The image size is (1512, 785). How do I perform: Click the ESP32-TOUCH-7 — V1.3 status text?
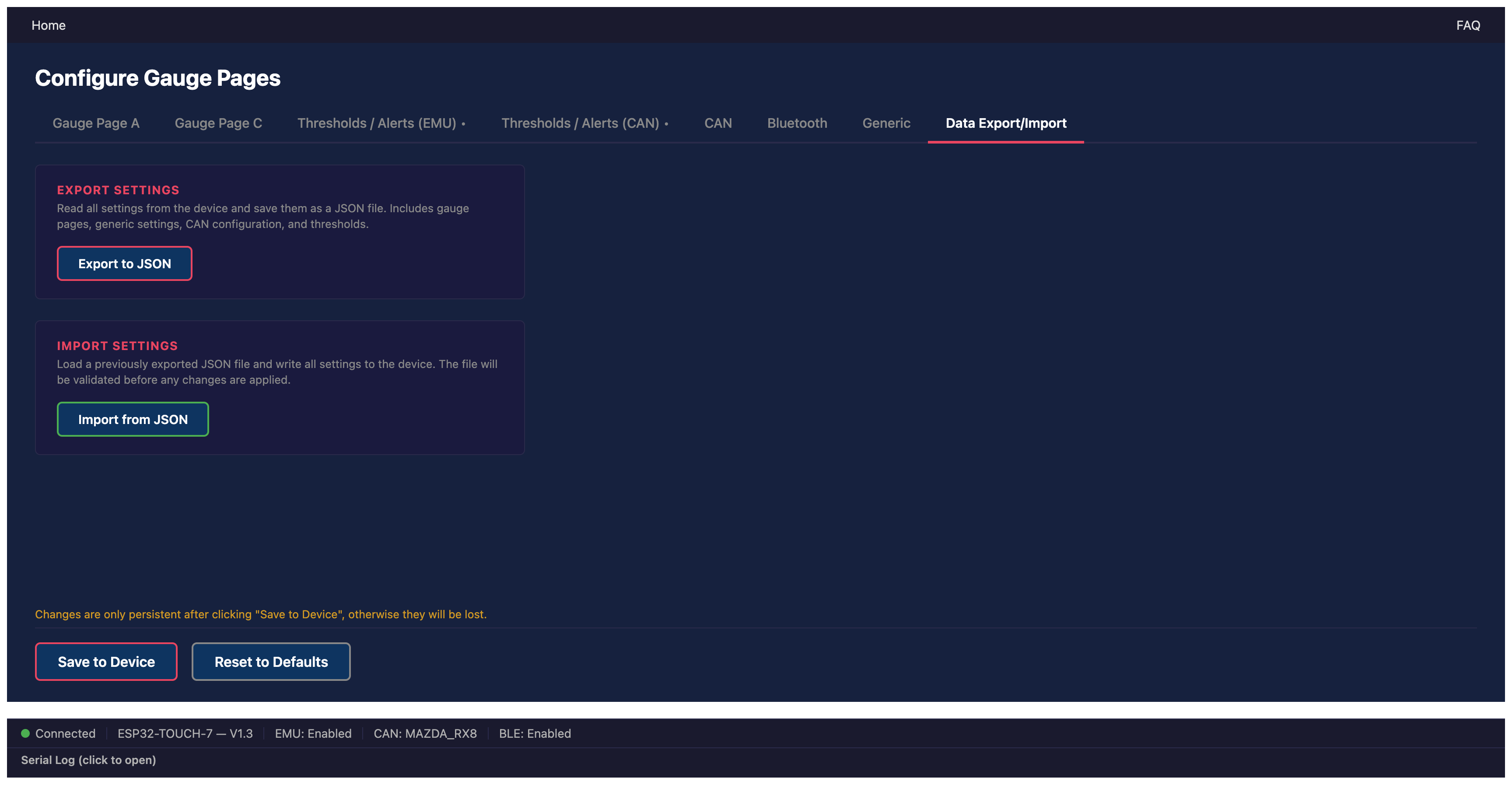coord(185,733)
